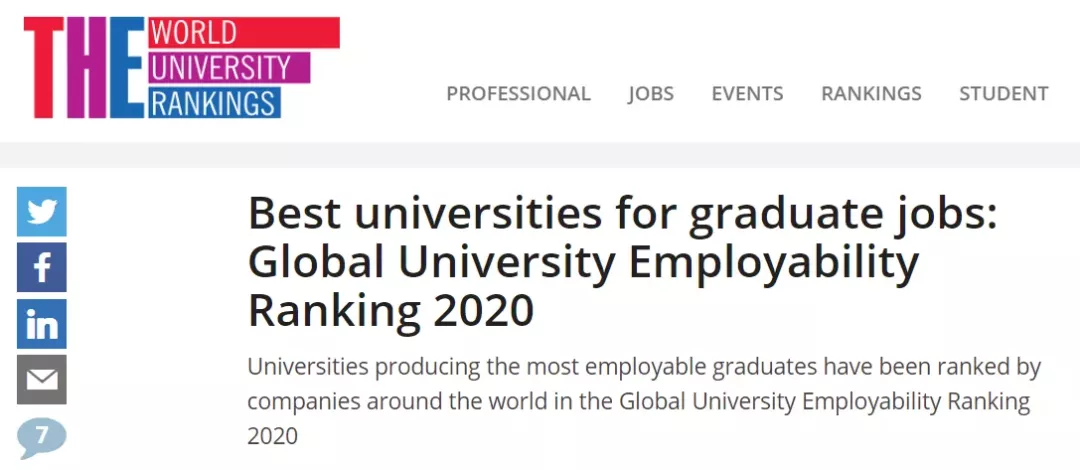The height and width of the screenshot is (470, 1080).
Task: Select the STUDENT navigation item
Action: pos(1004,93)
